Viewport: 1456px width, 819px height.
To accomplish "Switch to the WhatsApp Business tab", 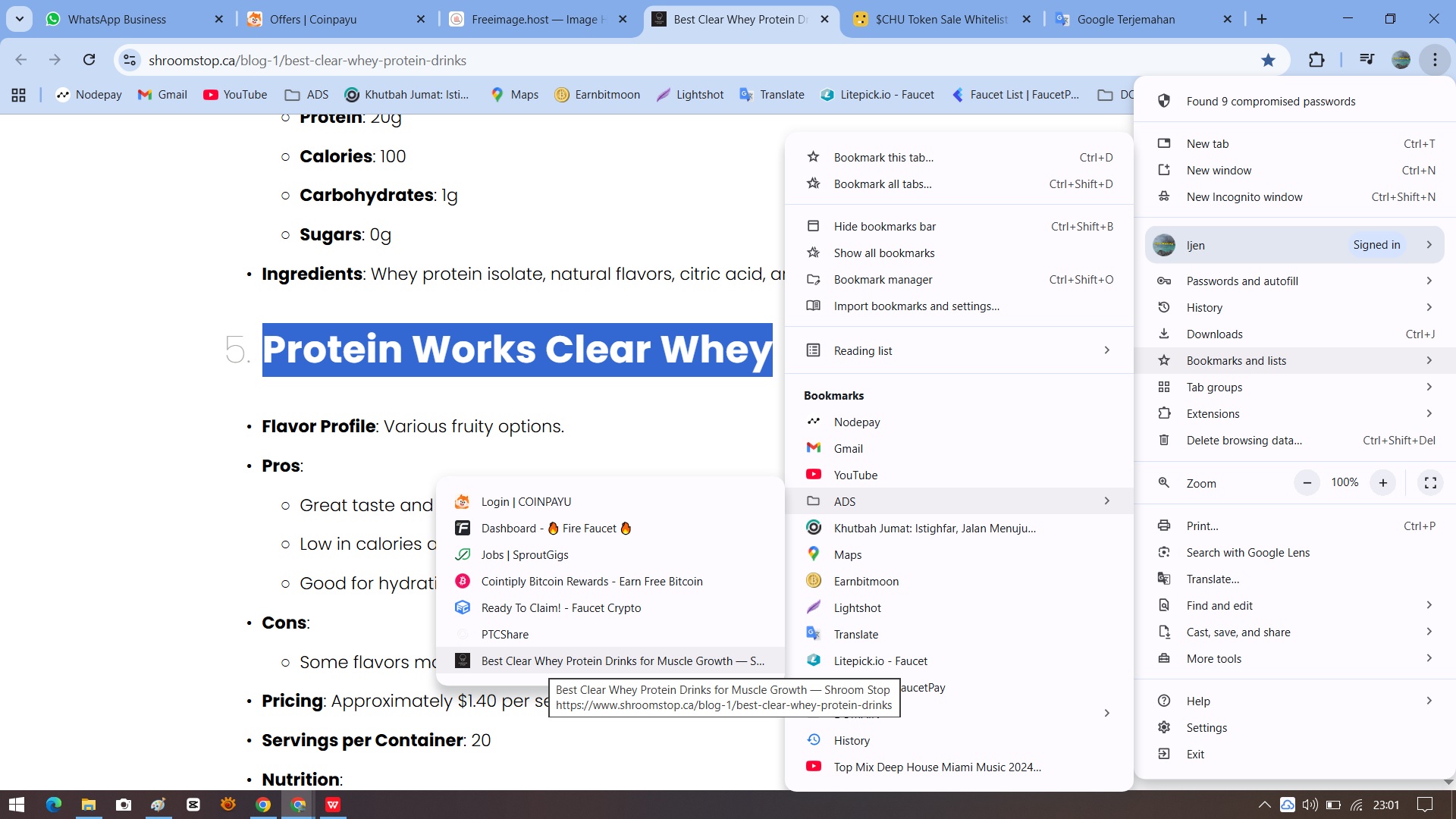I will point(135,19).
